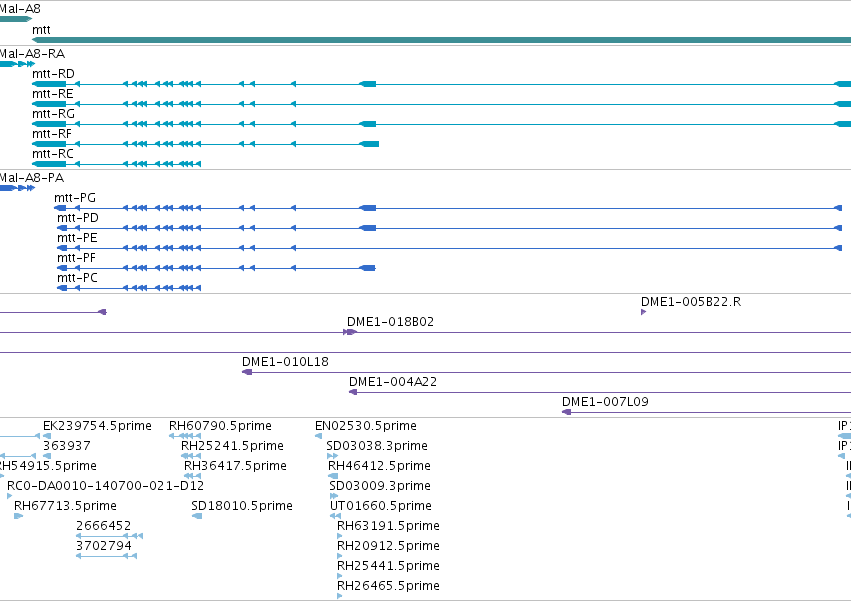Select the mtt-RF transcript label
The image size is (851, 601).
pyautogui.click(x=52, y=134)
